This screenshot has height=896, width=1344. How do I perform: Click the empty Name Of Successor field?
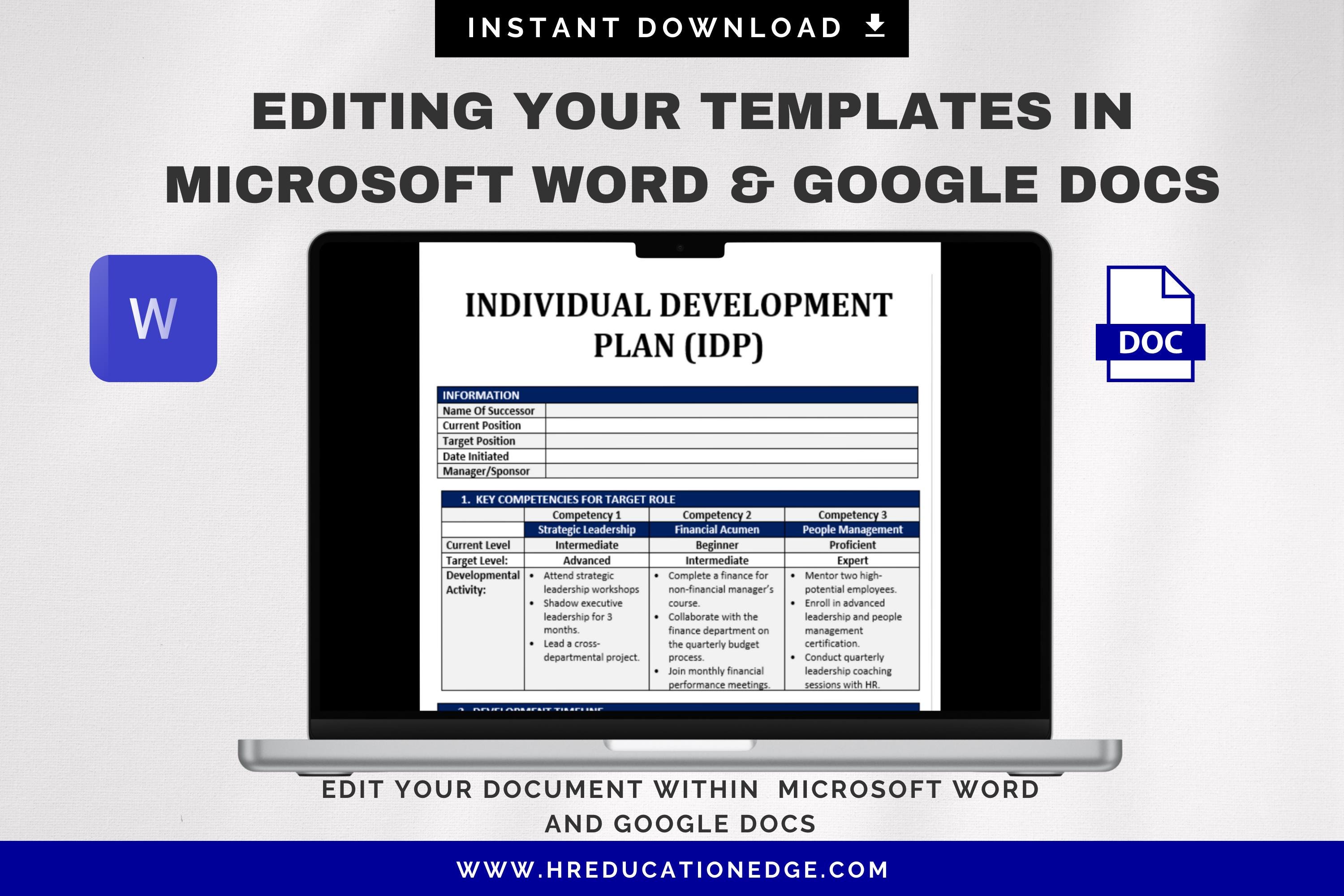(x=732, y=410)
